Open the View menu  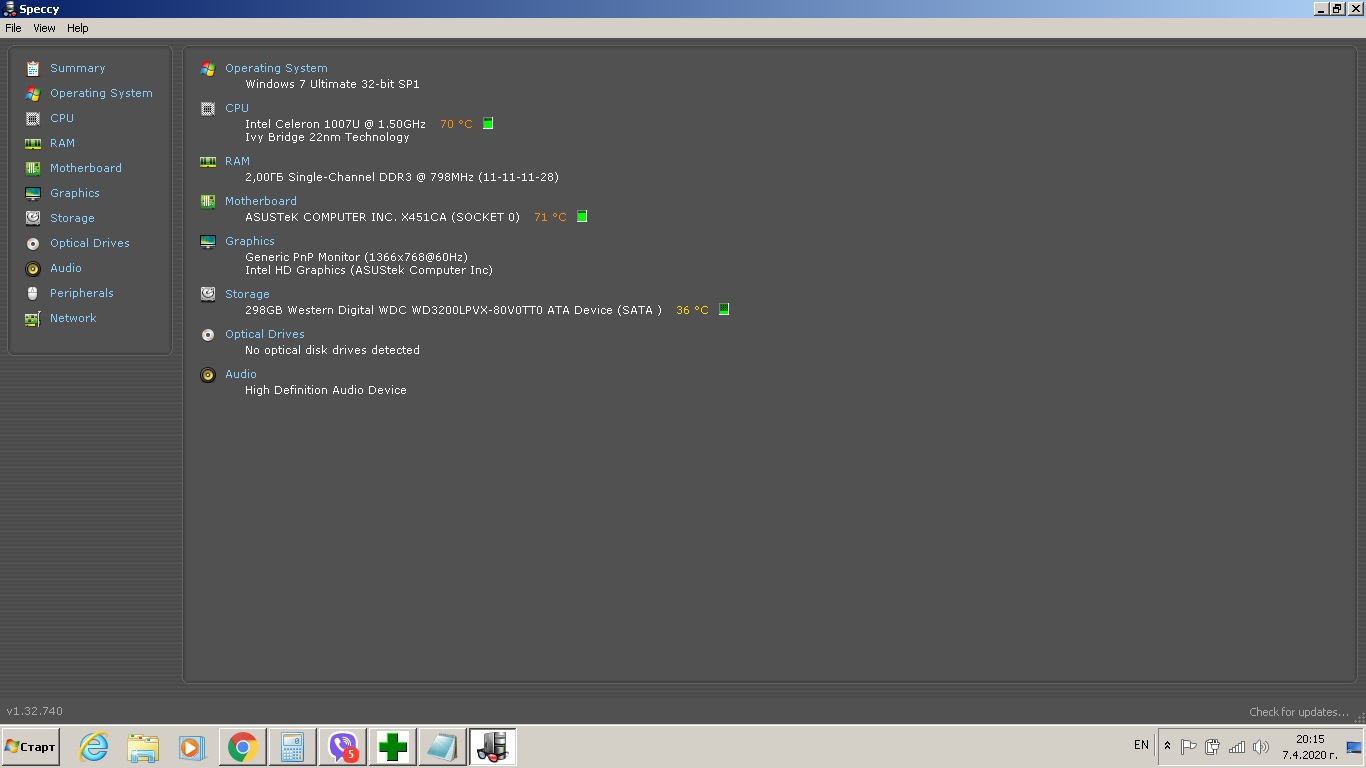click(x=44, y=28)
